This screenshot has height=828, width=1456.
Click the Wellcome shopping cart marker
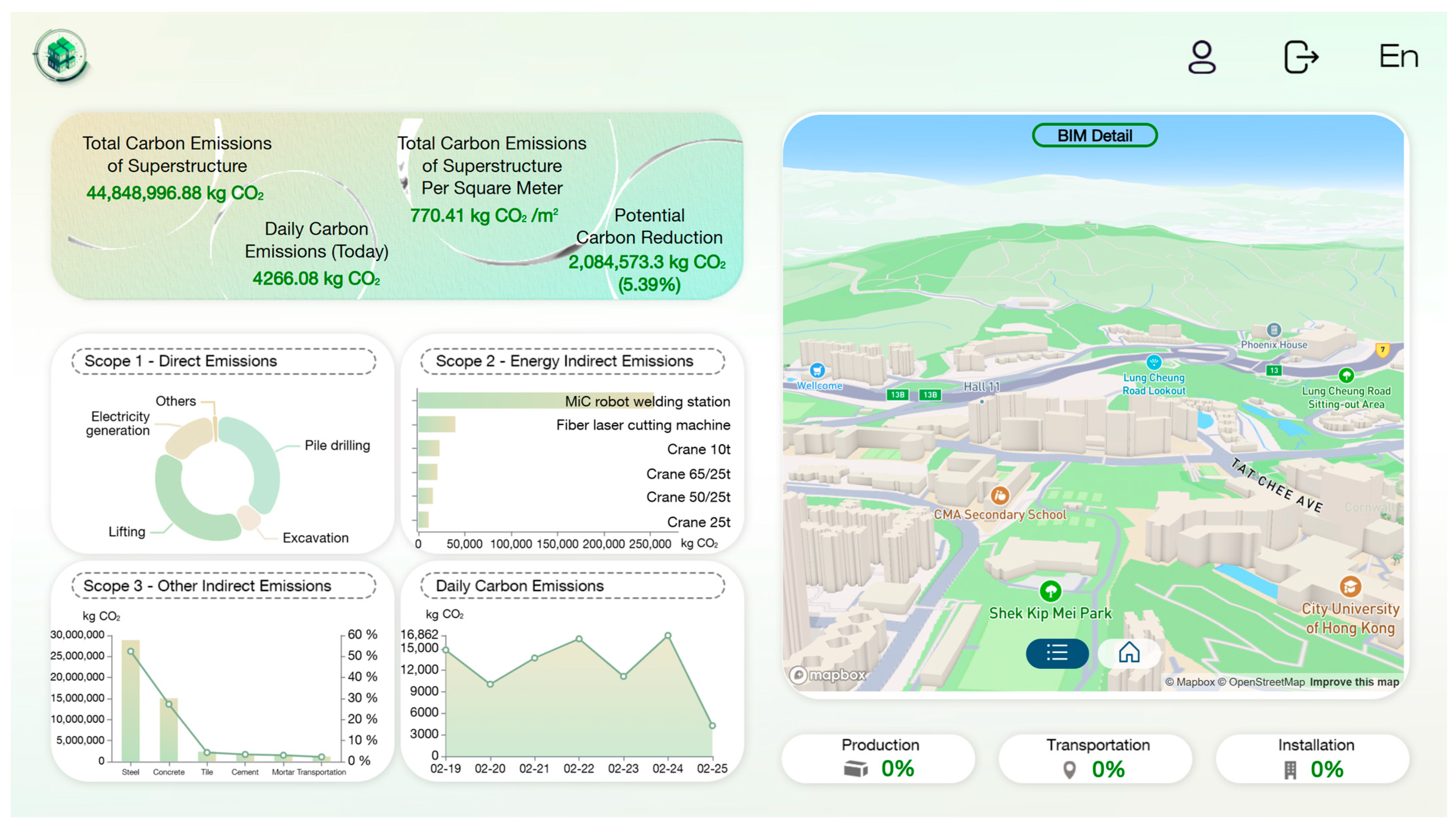(x=817, y=371)
